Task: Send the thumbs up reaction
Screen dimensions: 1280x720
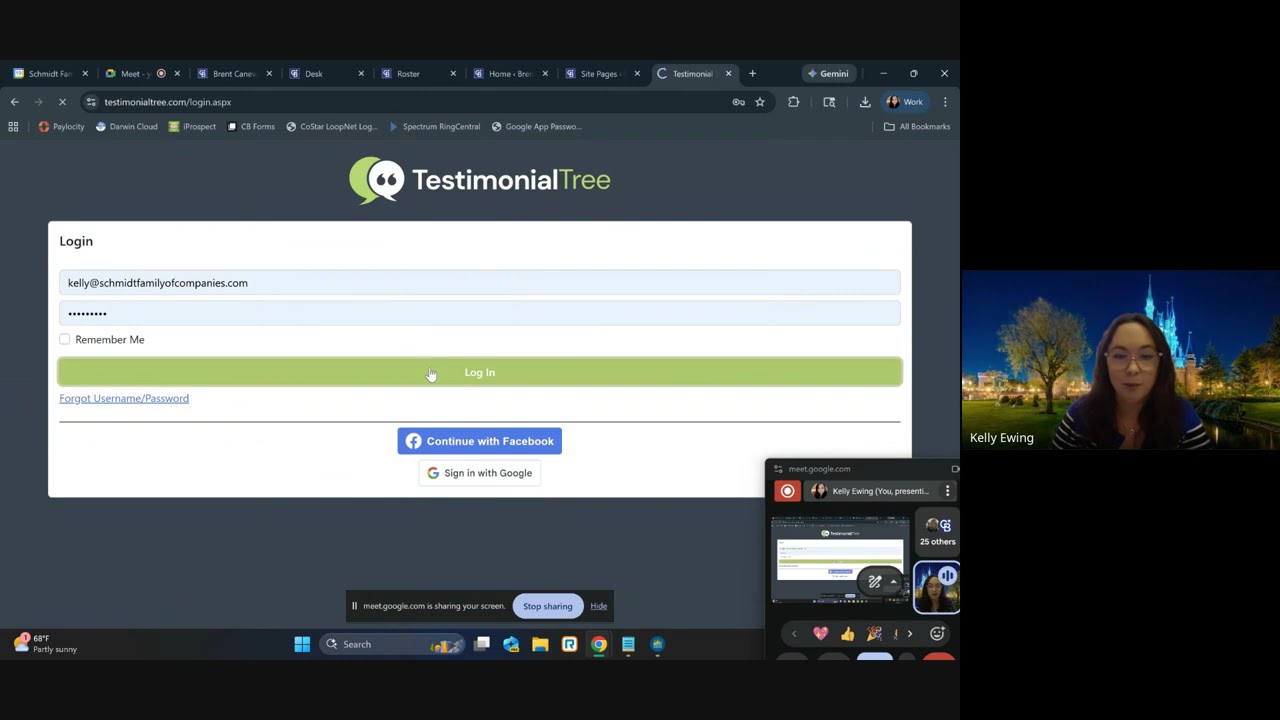Action: (x=847, y=634)
